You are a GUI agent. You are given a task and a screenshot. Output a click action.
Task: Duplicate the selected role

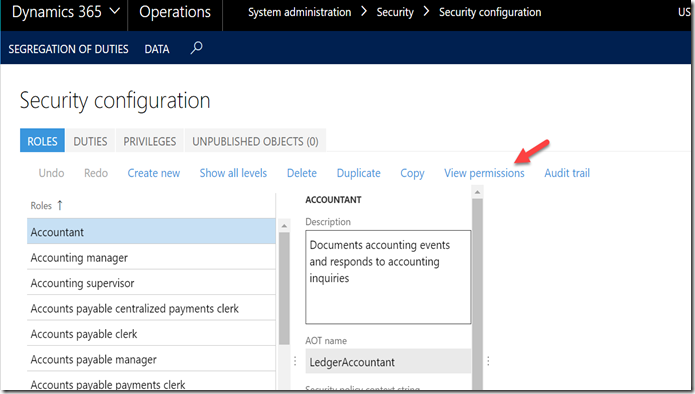[x=359, y=173]
